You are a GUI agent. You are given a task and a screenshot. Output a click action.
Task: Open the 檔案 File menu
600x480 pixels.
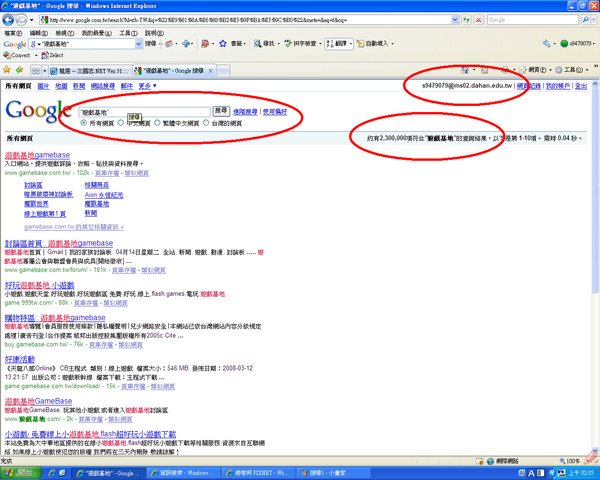(13, 33)
